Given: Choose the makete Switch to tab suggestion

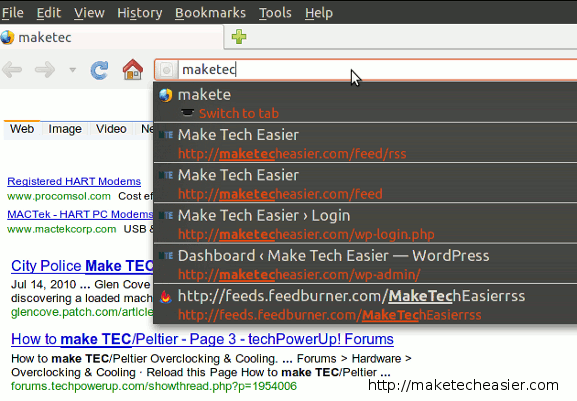Looking at the screenshot, I should click(365, 103).
